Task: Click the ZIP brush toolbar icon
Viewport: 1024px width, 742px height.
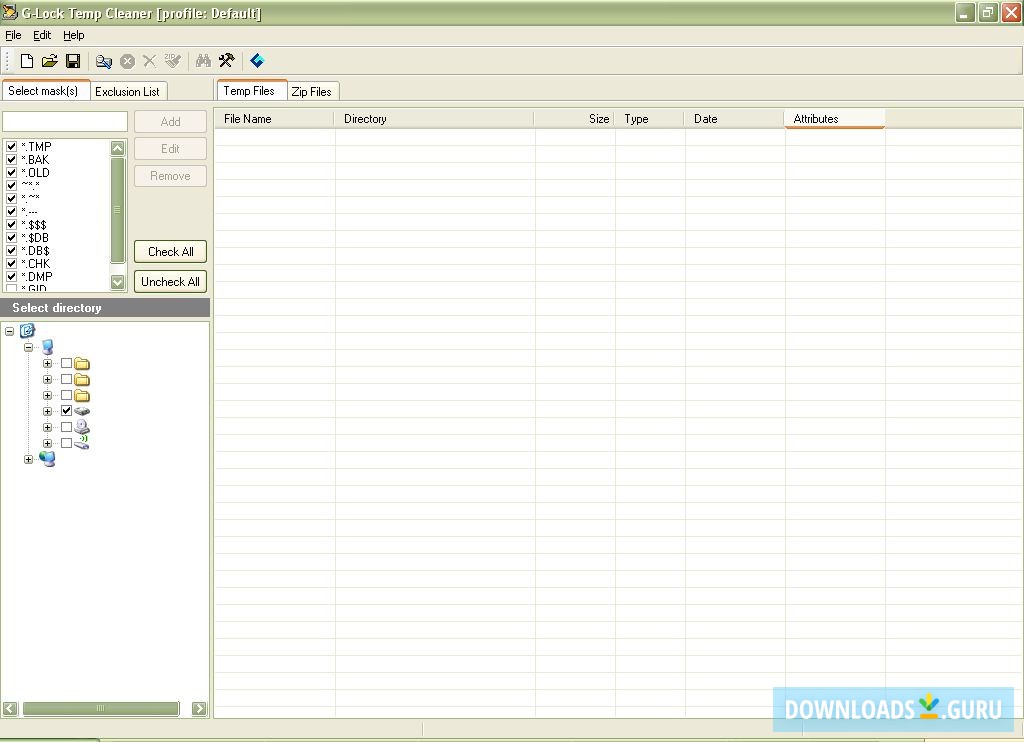Action: [x=173, y=61]
